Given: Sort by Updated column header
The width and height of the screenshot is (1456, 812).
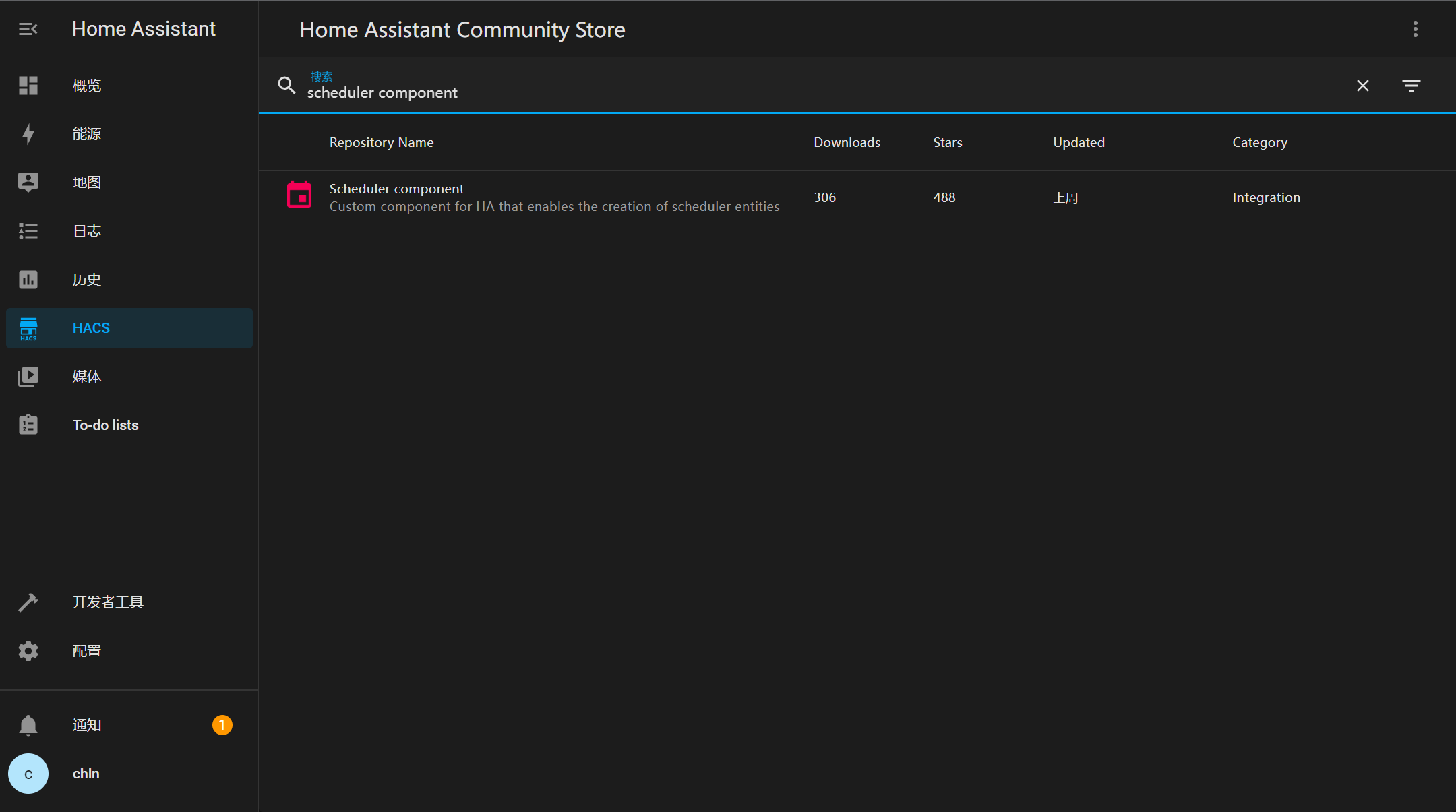Looking at the screenshot, I should pos(1079,142).
